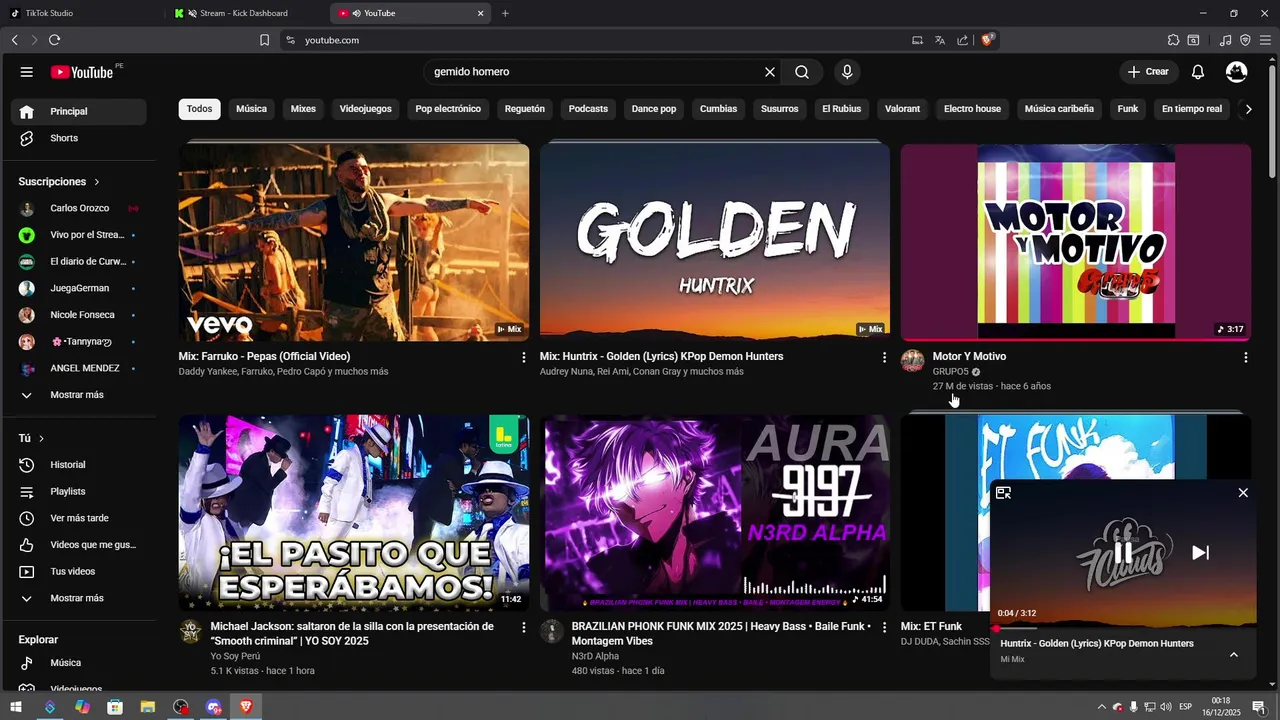Screen dimensions: 1280x720
Task: Select the Videojuegos filter chip
Action: click(x=366, y=109)
